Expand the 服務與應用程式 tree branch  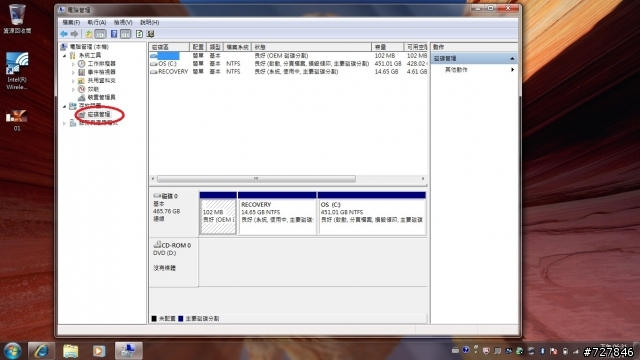click(x=64, y=123)
